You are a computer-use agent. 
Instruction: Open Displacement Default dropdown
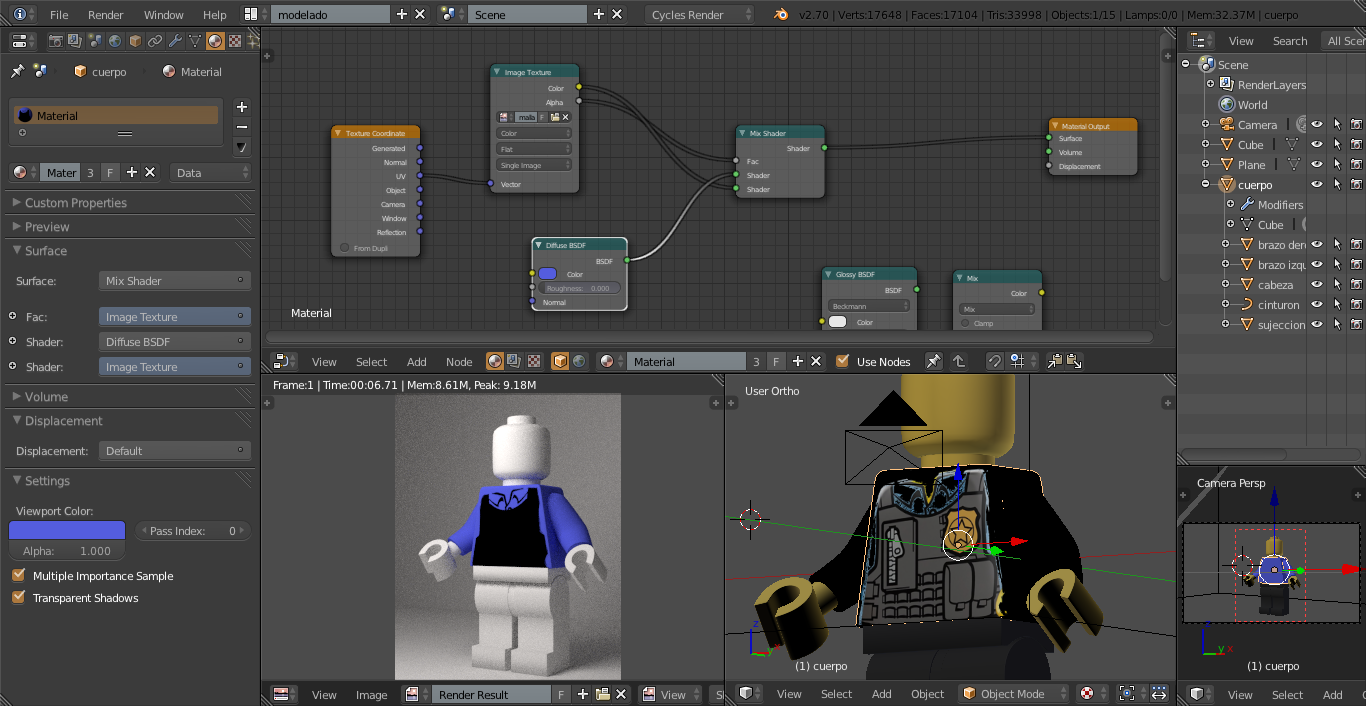[x=175, y=451]
